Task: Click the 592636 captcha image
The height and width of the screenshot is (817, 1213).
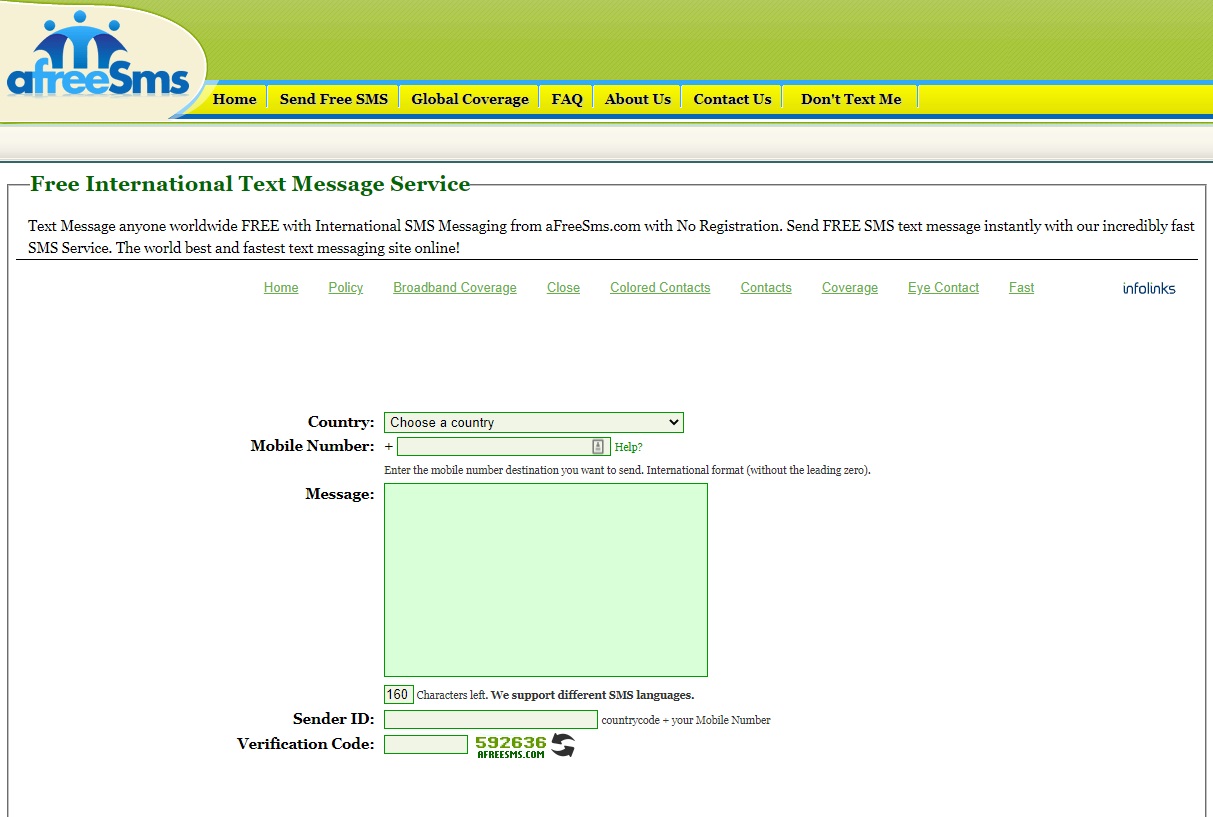Action: [x=511, y=746]
